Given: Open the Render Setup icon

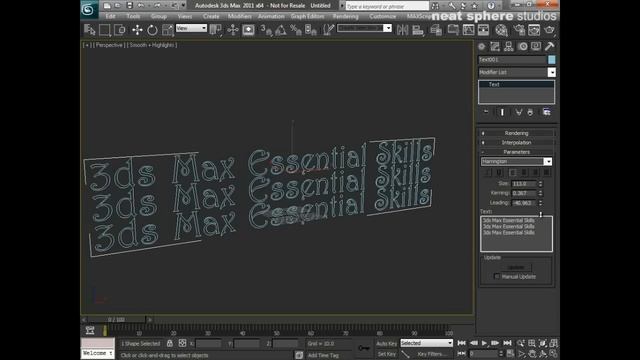Looking at the screenshot, I should [x=519, y=30].
